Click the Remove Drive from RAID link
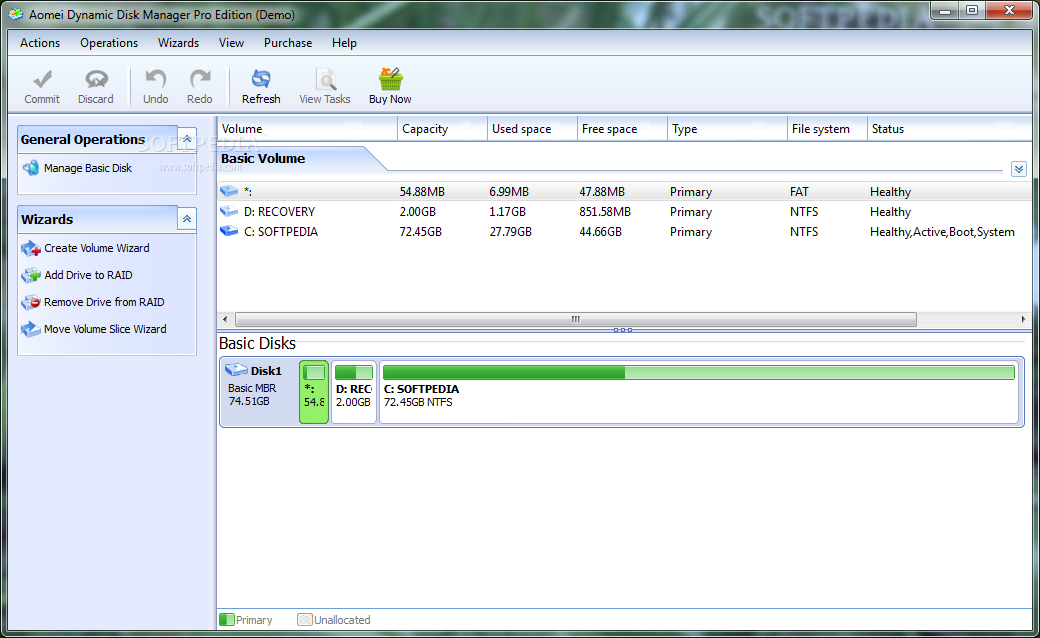The height and width of the screenshot is (638, 1040). point(104,302)
